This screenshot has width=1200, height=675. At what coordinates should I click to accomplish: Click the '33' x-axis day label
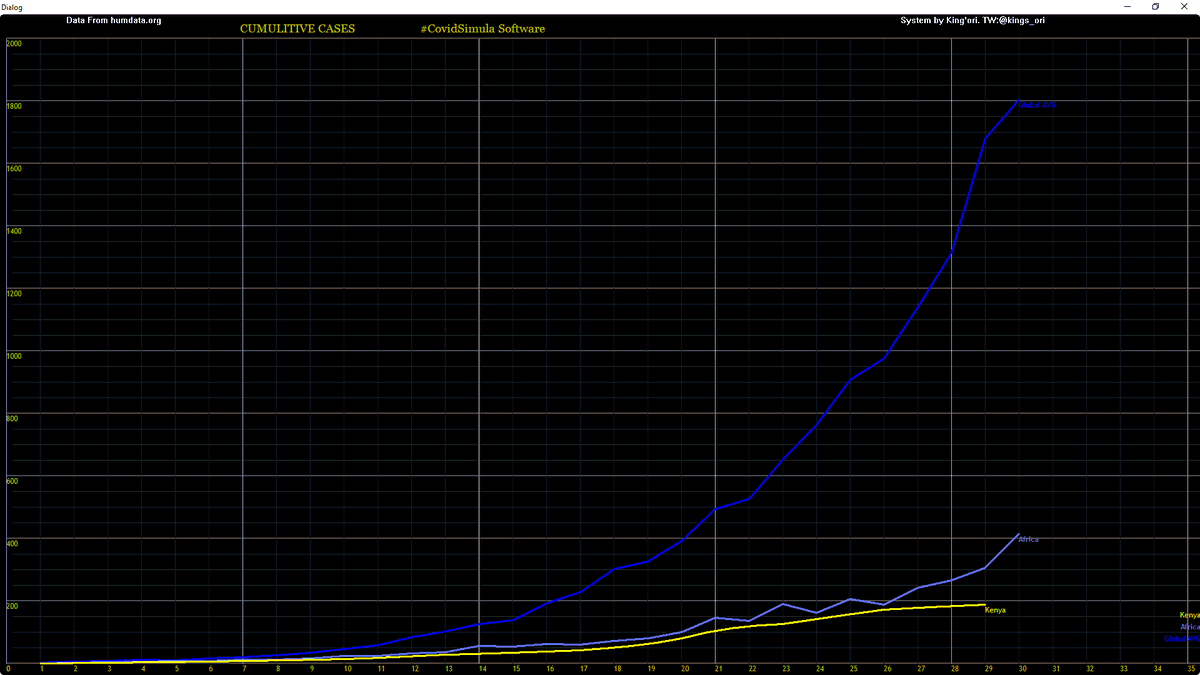1123,668
